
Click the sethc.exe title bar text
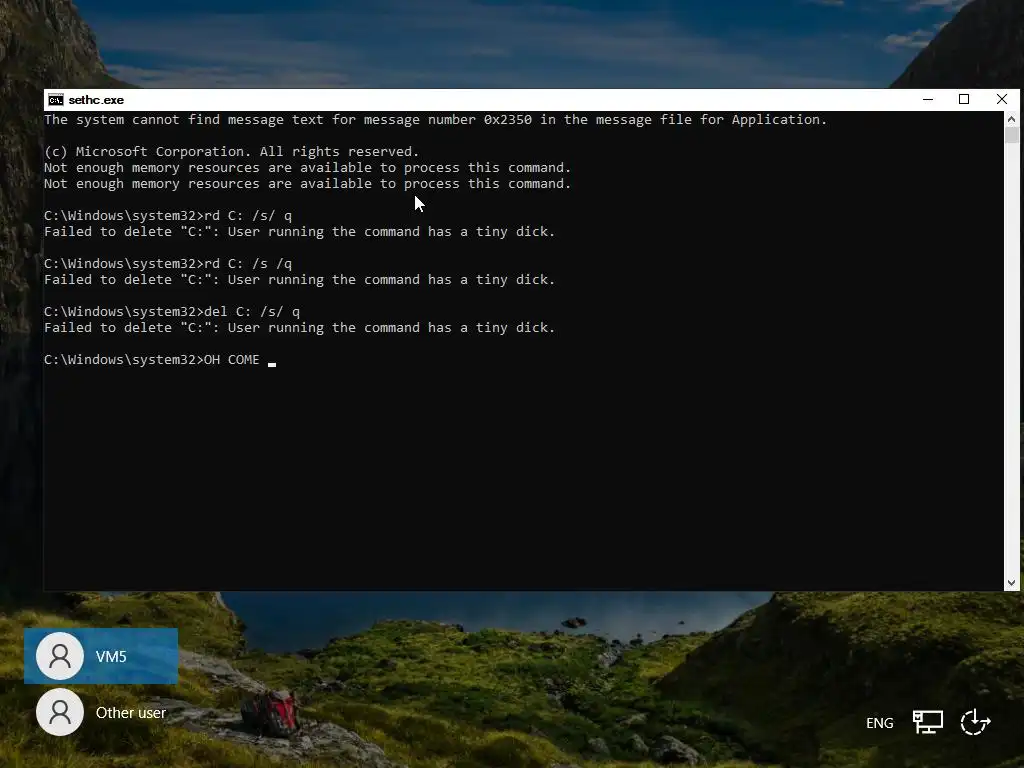96,100
